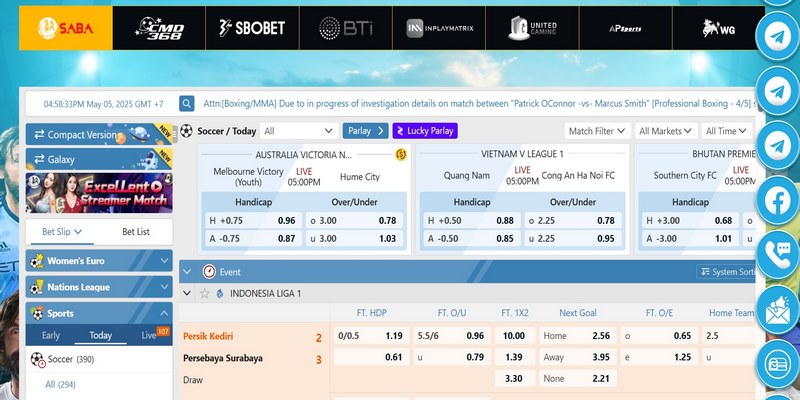Open the All Markets dropdown
This screenshot has height=400, width=800.
(665, 131)
